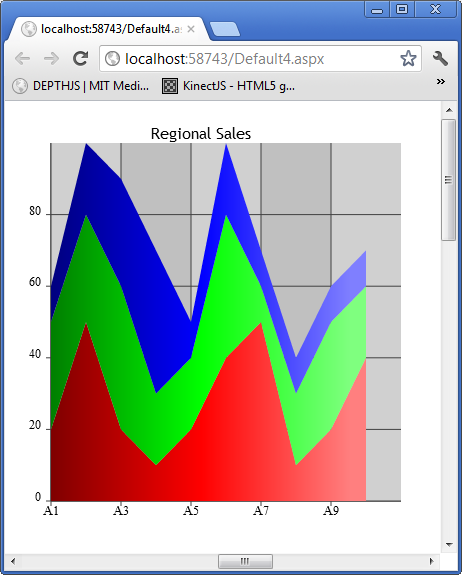The height and width of the screenshot is (575, 462).
Task: Open the DEPTHJS | MIT Medi... bookmark
Action: click(x=81, y=86)
